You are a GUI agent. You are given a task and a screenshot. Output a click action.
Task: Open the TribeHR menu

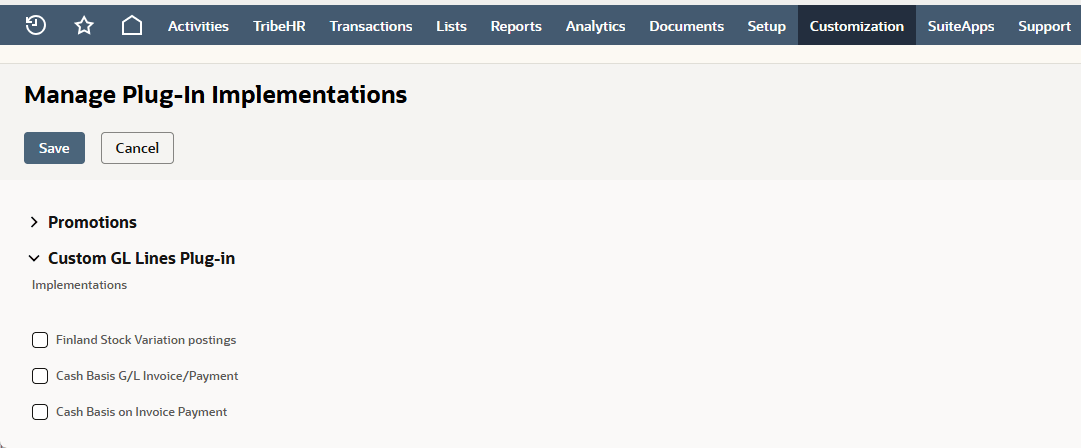pos(279,26)
